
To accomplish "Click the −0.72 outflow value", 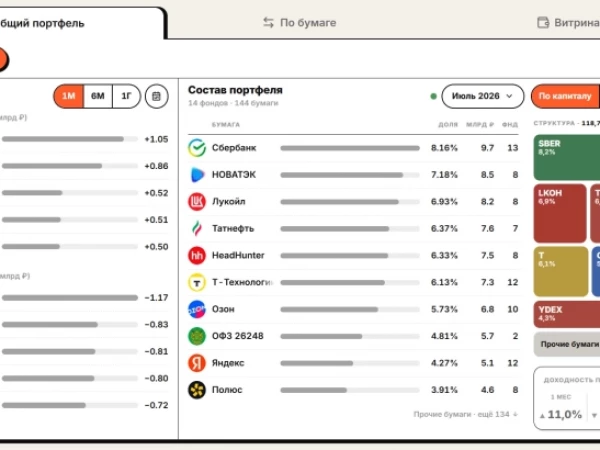I will tap(156, 405).
